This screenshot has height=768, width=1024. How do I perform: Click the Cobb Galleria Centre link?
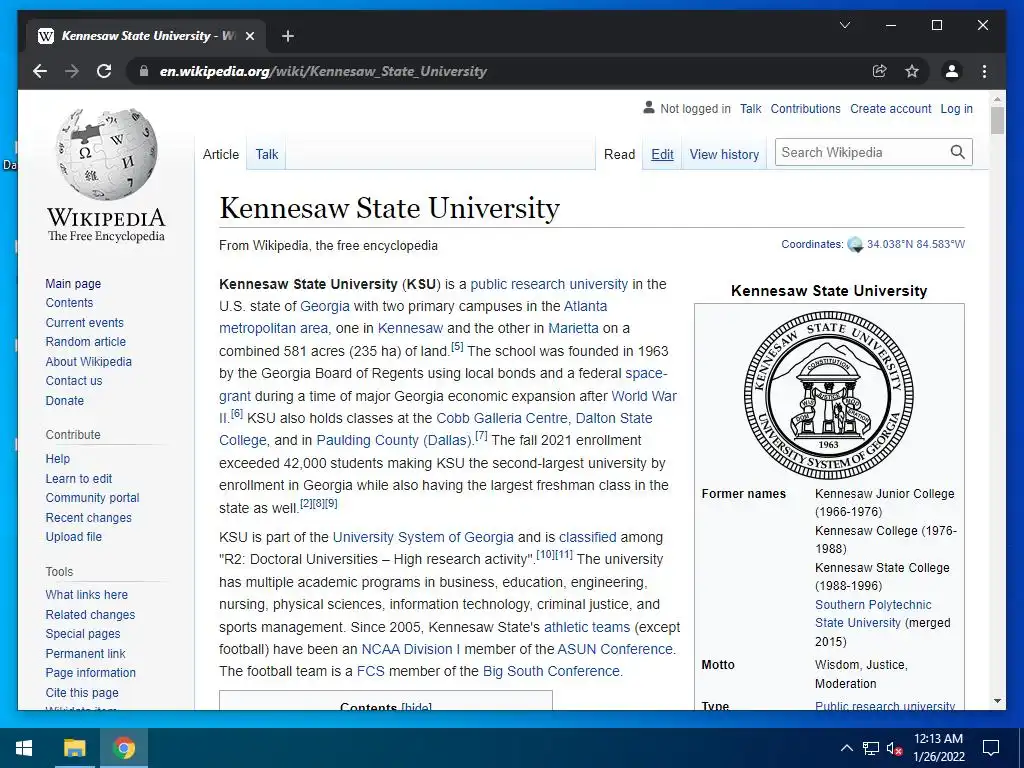502,418
